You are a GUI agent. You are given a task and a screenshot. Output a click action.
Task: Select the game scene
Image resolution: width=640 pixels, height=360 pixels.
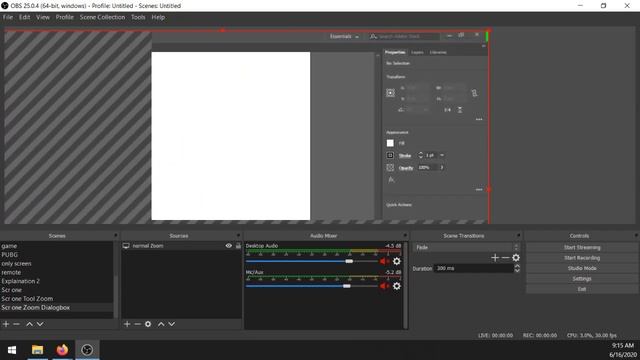click(x=57, y=246)
